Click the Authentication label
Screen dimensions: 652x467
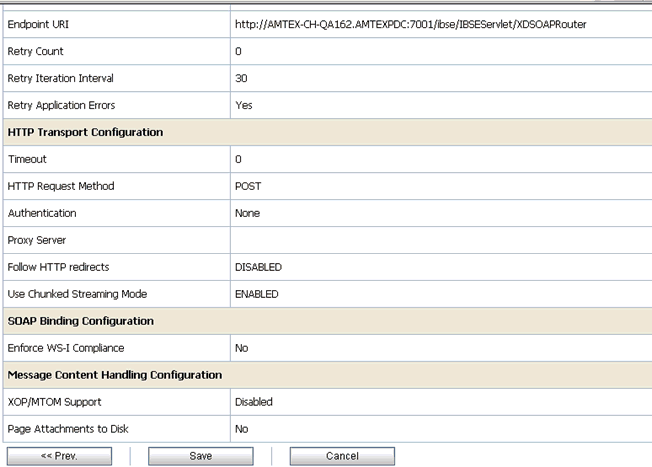pos(42,213)
